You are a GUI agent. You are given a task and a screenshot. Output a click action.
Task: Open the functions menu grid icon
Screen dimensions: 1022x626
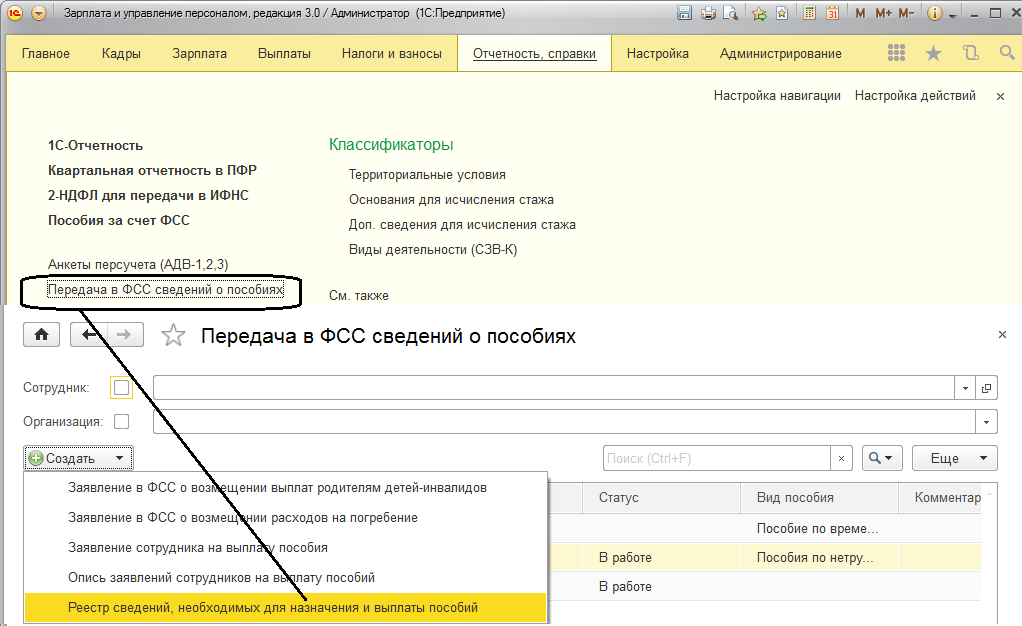[896, 54]
